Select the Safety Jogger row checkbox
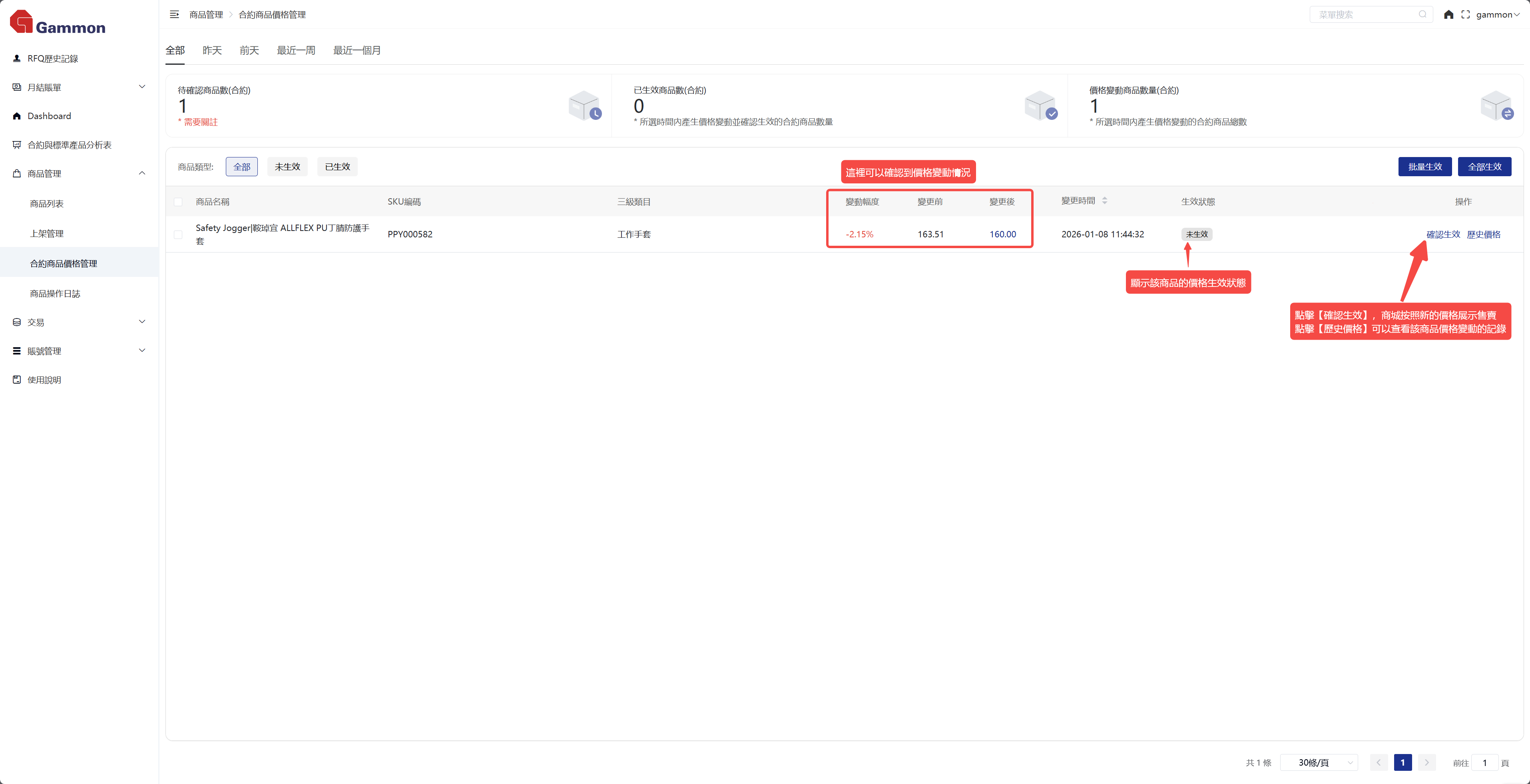 click(177, 235)
